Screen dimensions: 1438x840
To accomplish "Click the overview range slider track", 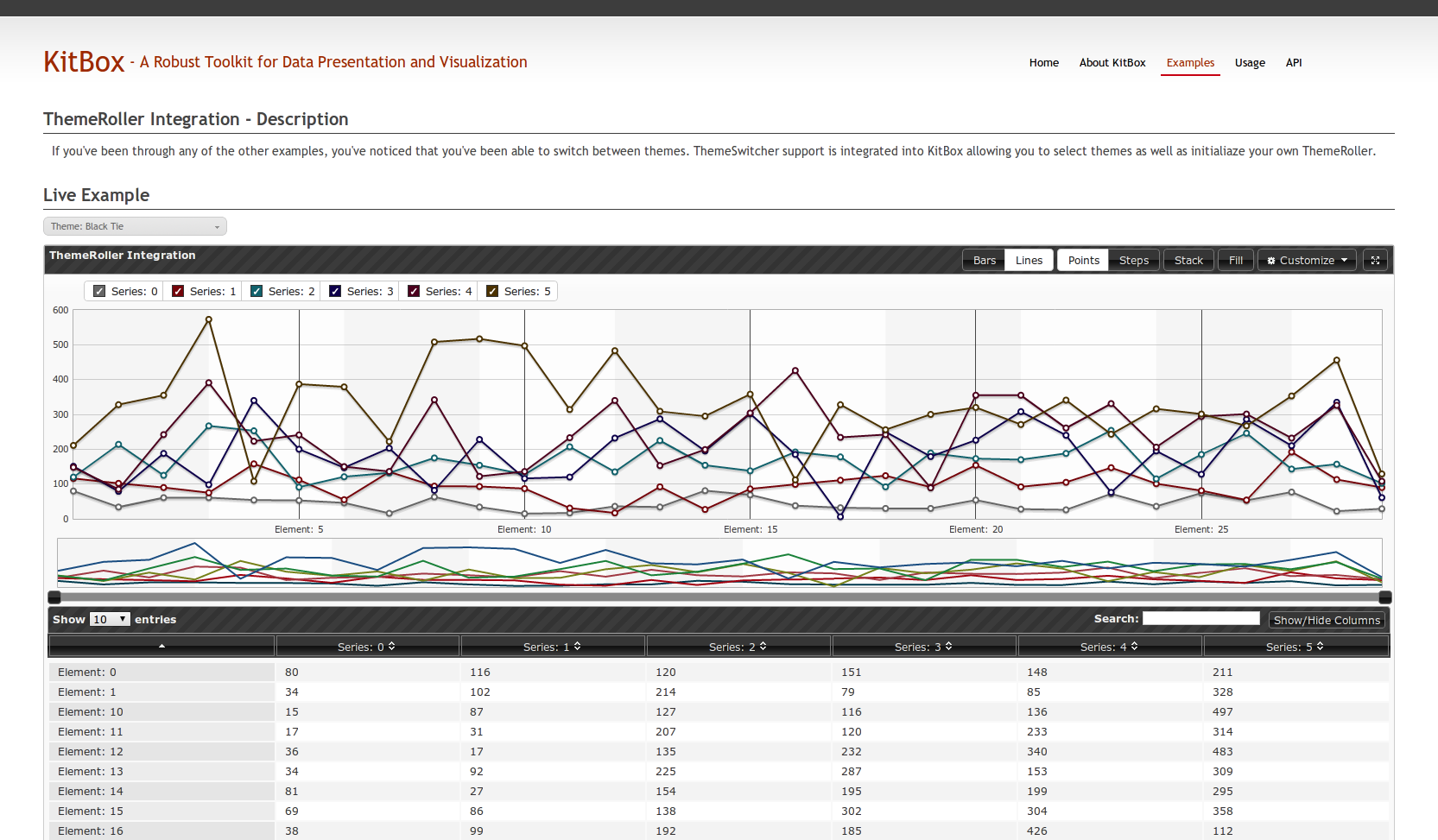I will click(719, 597).
